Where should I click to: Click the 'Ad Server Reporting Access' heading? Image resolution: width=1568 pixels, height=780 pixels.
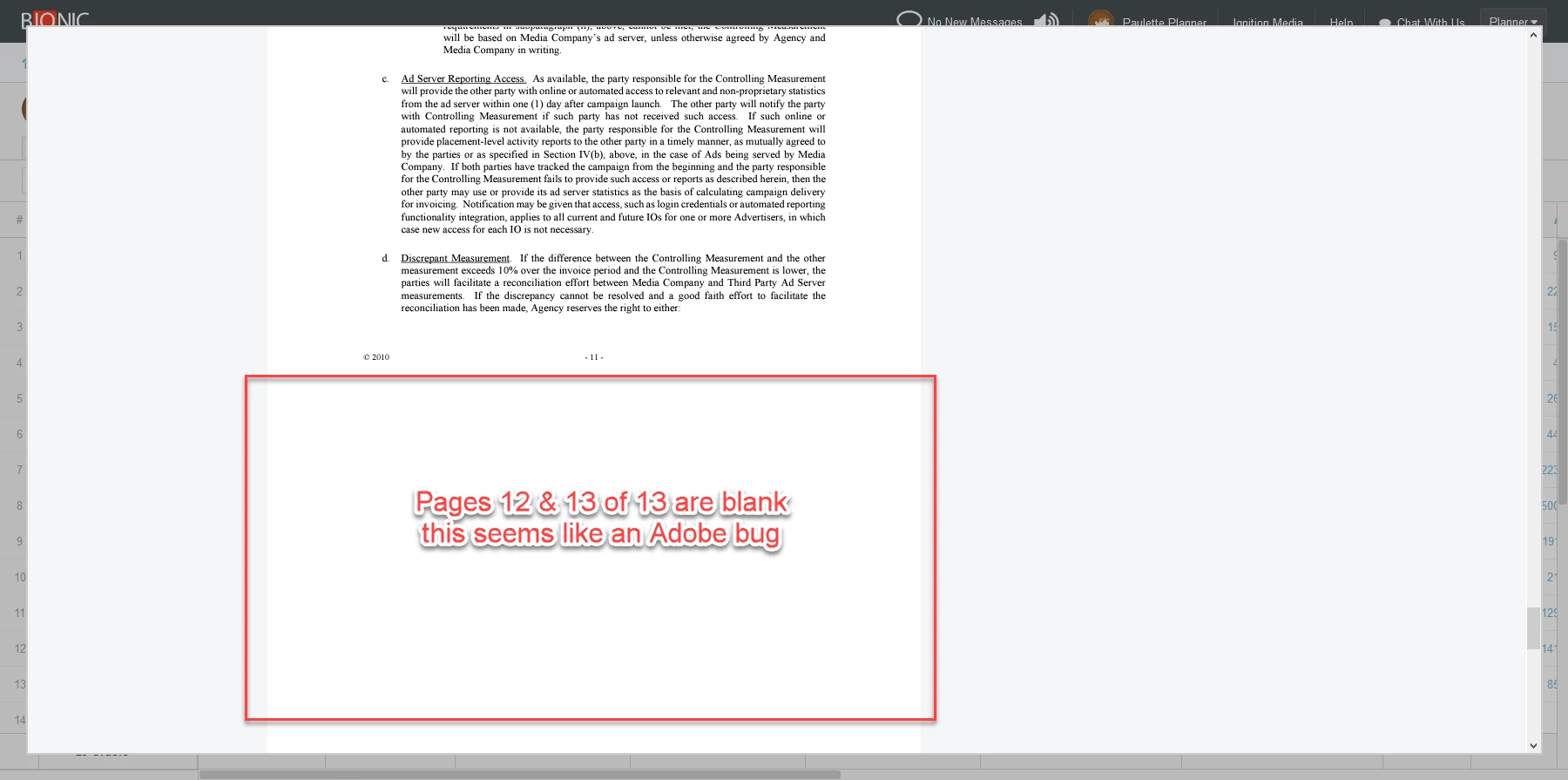click(463, 78)
